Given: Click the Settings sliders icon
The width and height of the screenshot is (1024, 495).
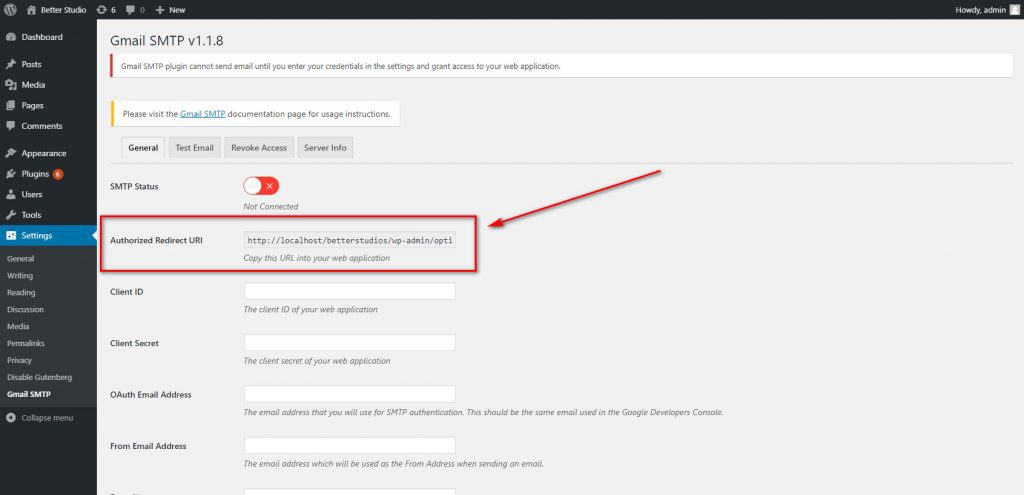Looking at the screenshot, I should coord(10,236).
